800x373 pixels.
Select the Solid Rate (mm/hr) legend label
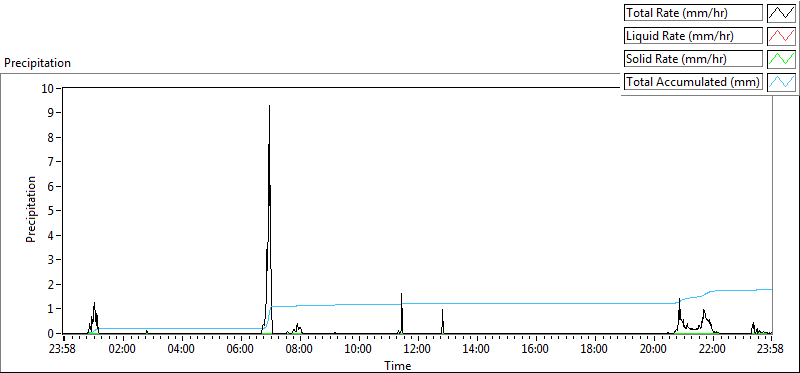(x=694, y=59)
